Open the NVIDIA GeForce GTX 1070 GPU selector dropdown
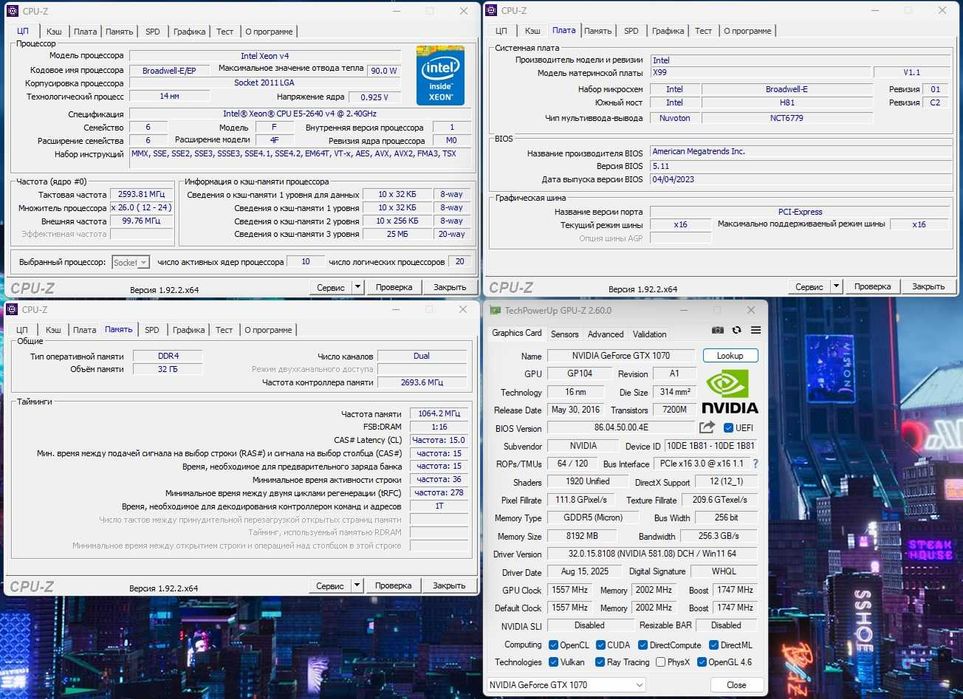The image size is (963, 699). point(566,685)
